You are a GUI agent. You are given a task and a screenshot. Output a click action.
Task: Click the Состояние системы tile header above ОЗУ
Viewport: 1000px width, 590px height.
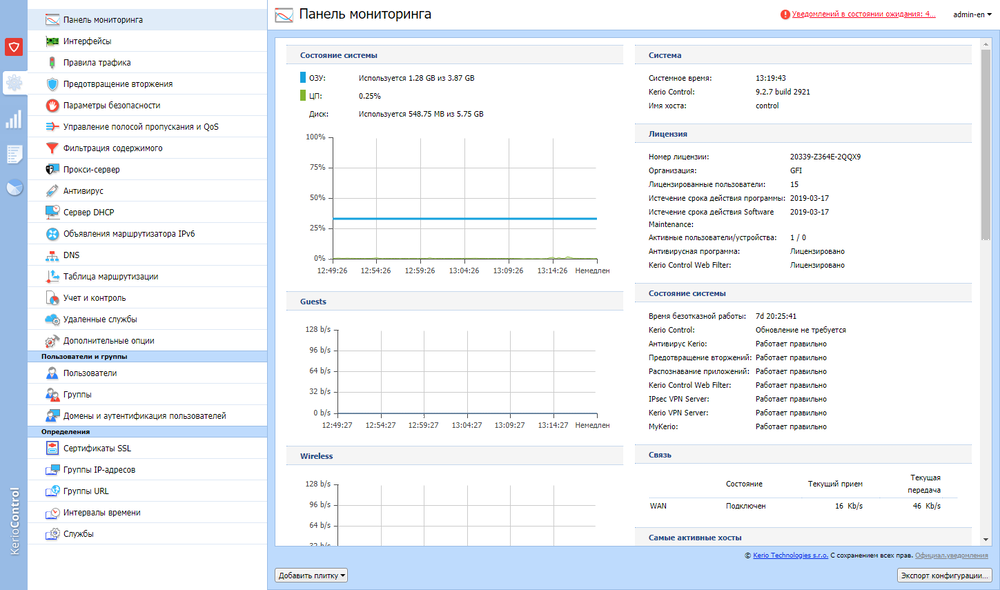[455, 55]
